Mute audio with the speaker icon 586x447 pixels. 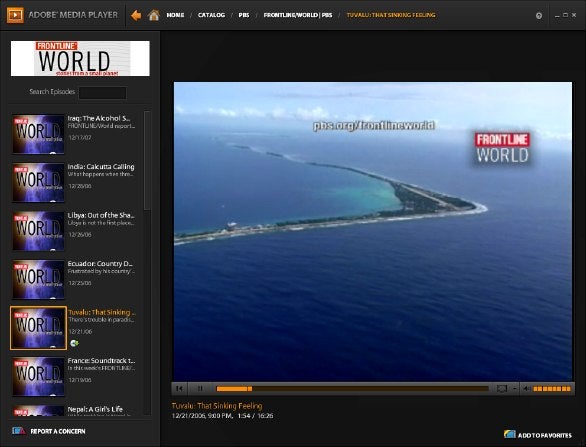point(526,389)
